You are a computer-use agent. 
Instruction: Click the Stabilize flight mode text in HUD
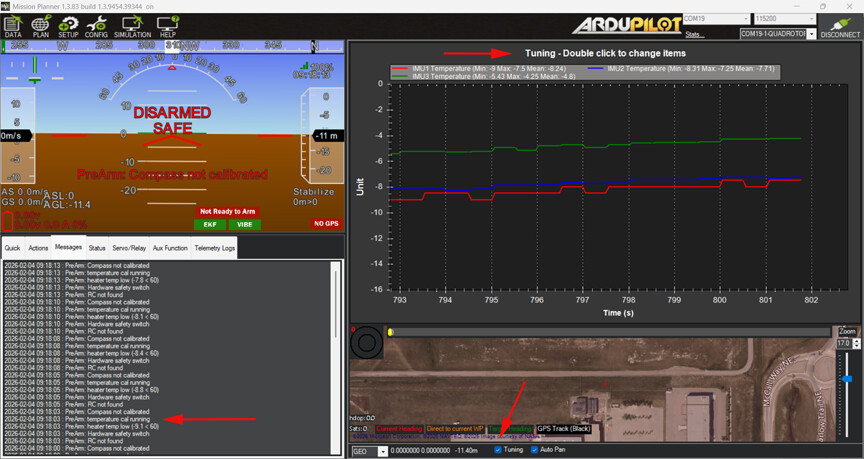click(314, 192)
